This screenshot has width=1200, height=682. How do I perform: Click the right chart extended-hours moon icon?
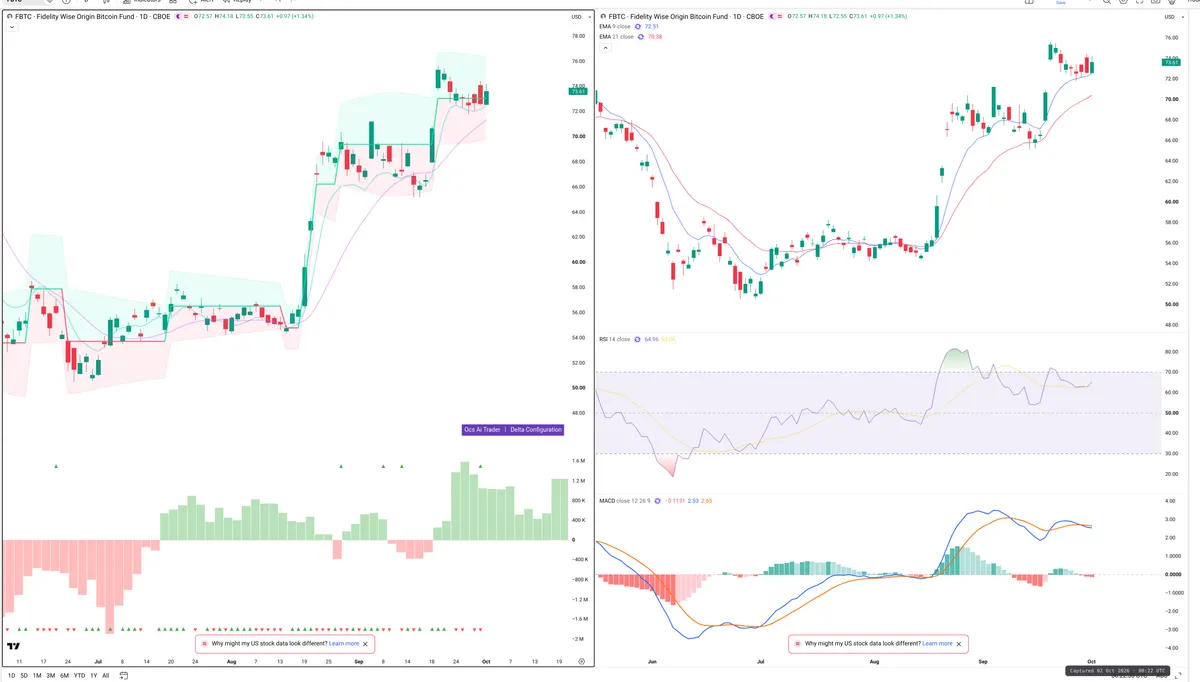[x=773, y=17]
